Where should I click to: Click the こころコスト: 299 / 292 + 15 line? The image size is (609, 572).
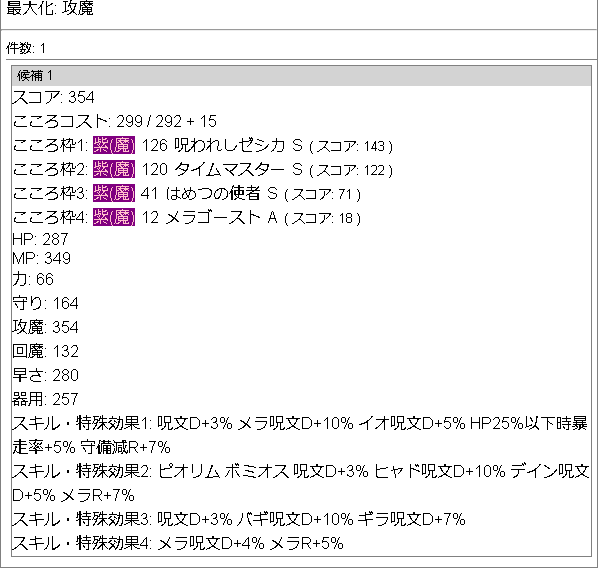click(115, 122)
